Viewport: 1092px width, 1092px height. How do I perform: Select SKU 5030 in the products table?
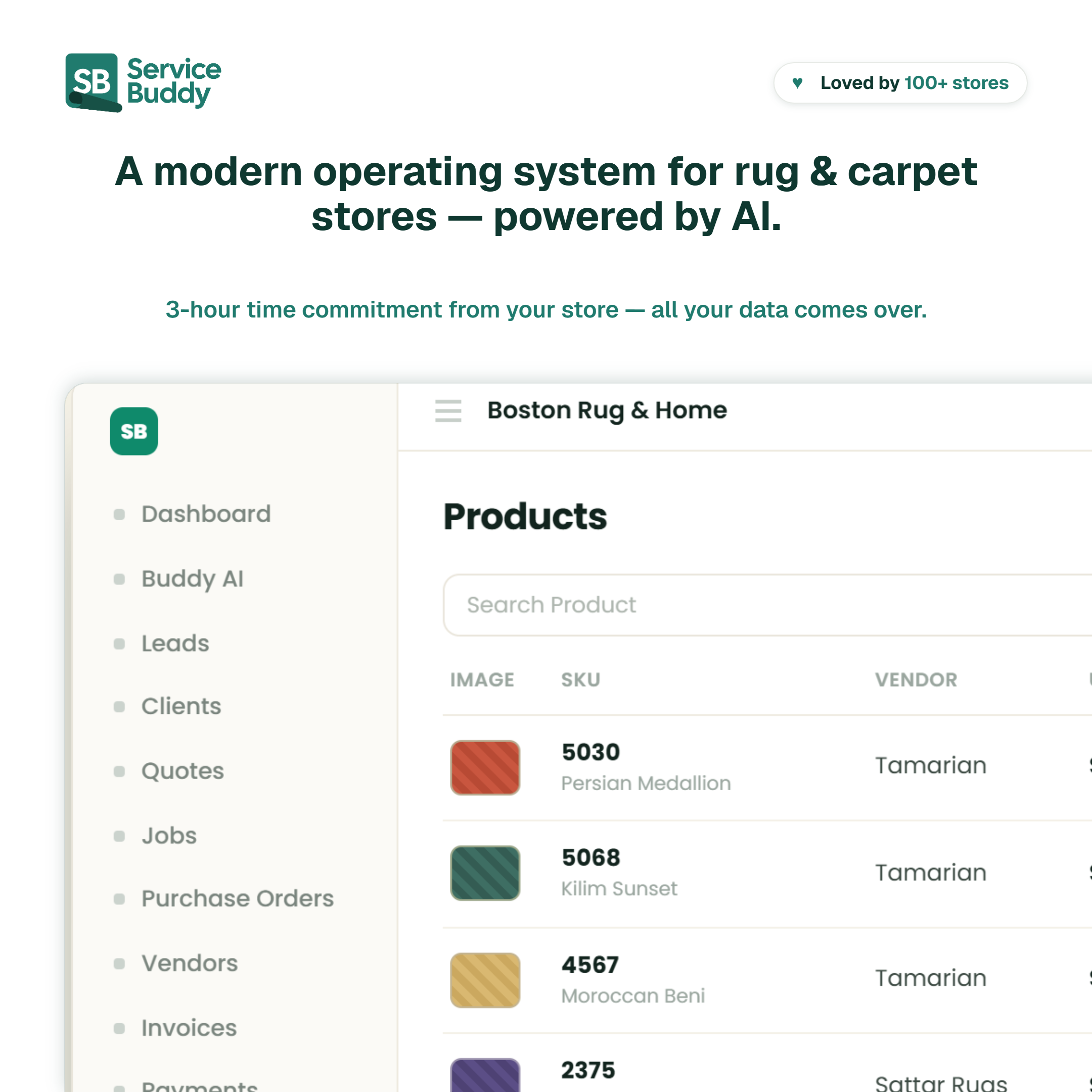[590, 752]
